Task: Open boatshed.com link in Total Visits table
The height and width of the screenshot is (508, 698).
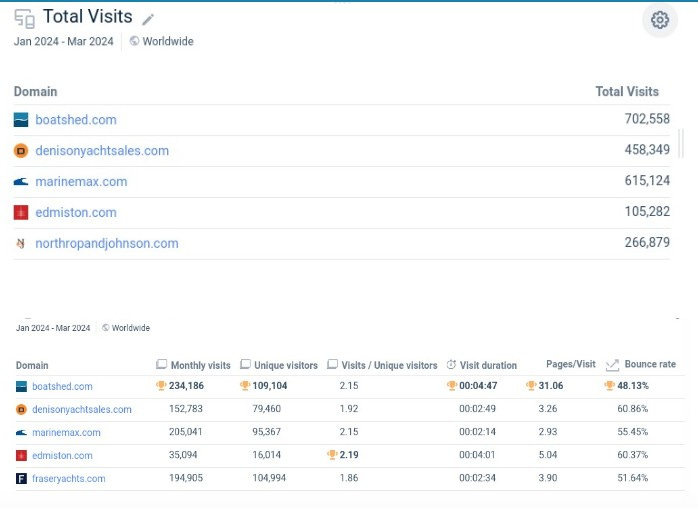Action: 76,120
